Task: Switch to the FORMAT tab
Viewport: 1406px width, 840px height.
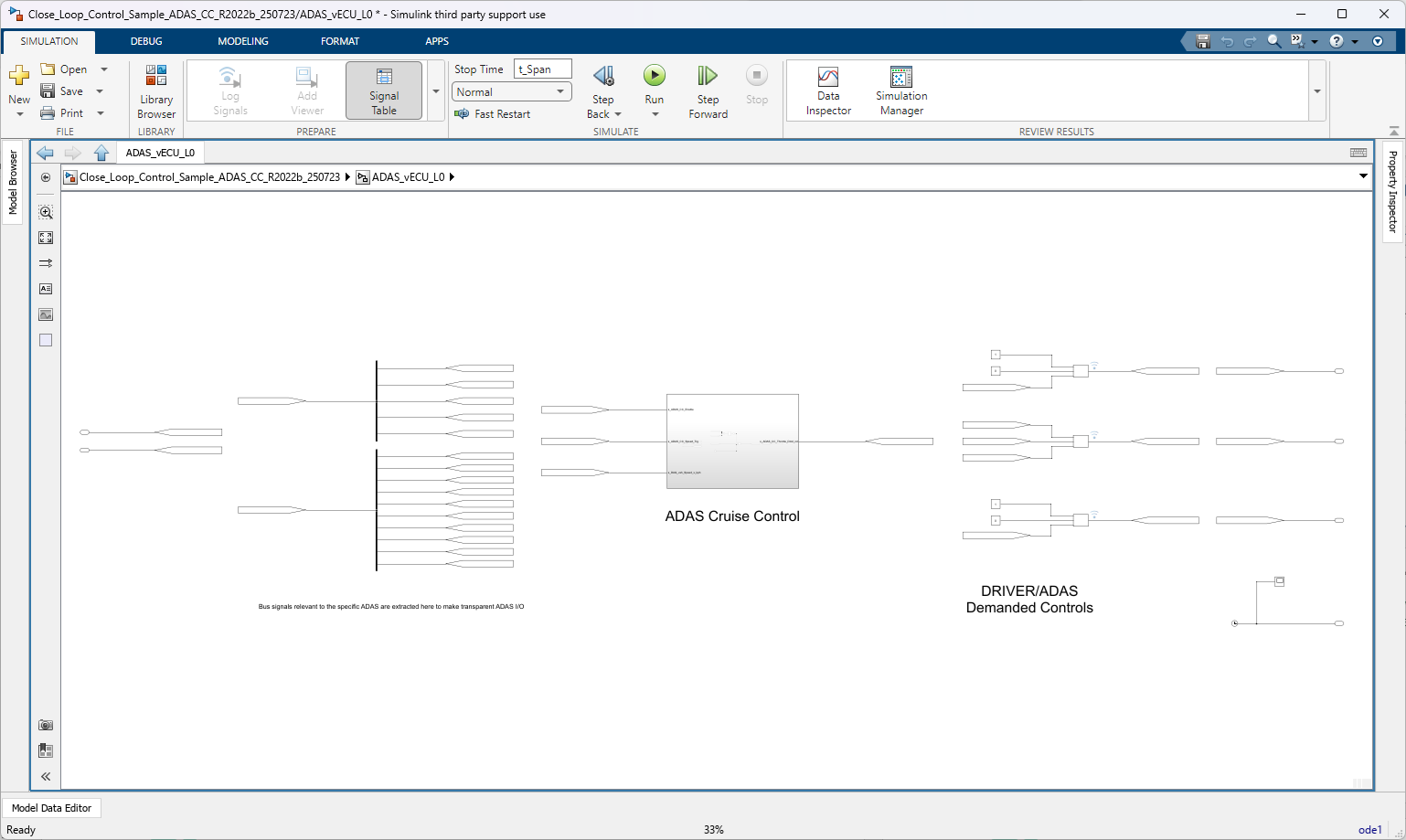Action: click(x=340, y=41)
